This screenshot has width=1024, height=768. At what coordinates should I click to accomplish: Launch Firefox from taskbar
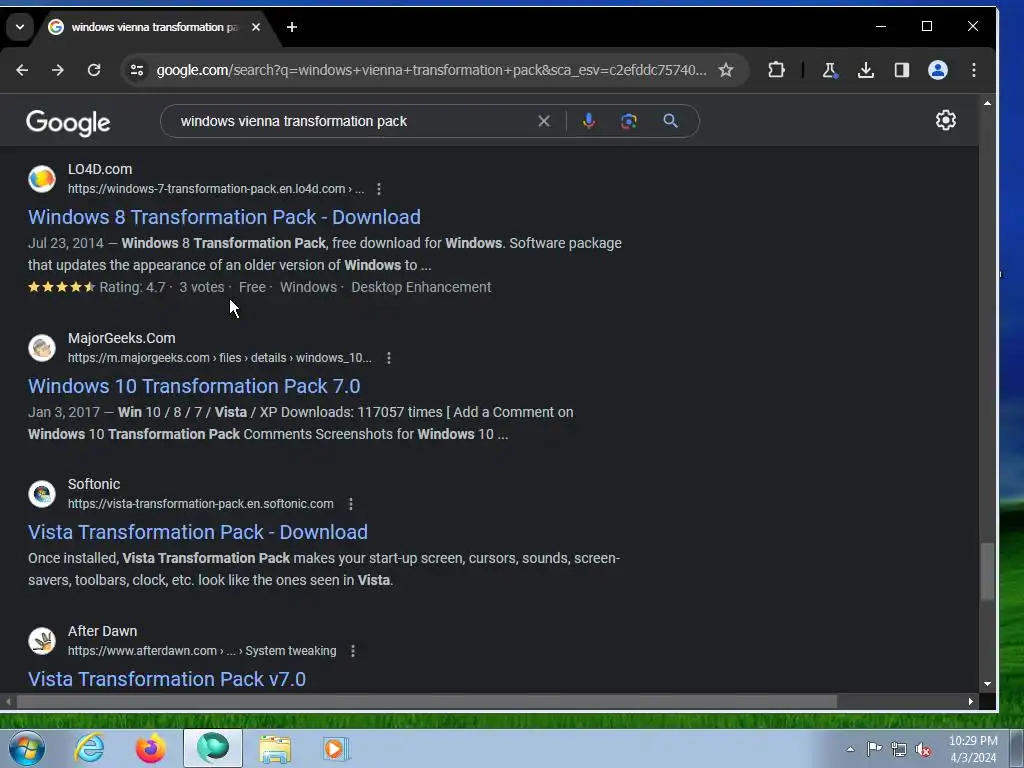tap(150, 748)
